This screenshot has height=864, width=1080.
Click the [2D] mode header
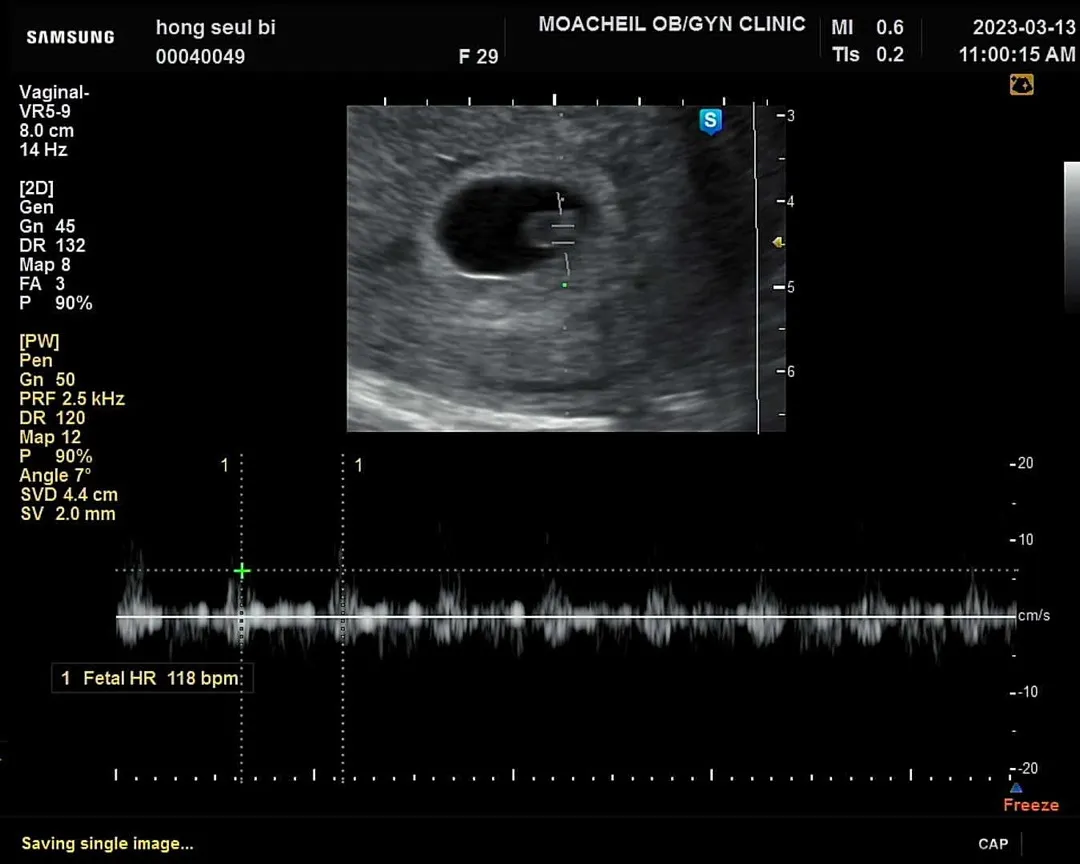coord(37,188)
